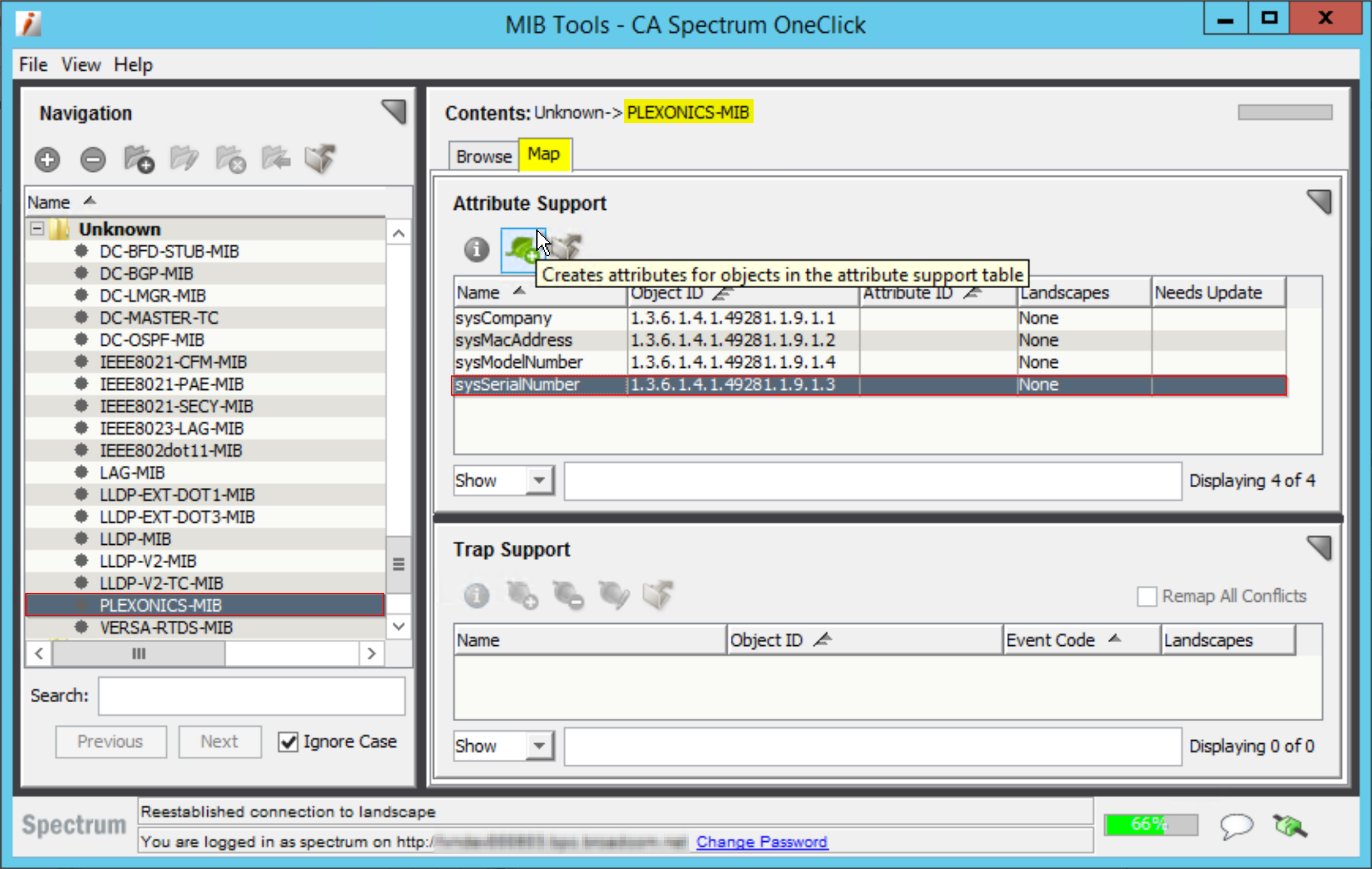Click the application icon in the title bar
1372x869 pixels.
(x=28, y=24)
